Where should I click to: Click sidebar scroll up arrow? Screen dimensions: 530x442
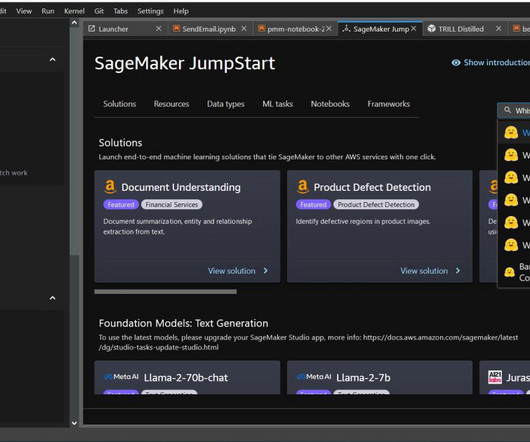click(x=74, y=23)
